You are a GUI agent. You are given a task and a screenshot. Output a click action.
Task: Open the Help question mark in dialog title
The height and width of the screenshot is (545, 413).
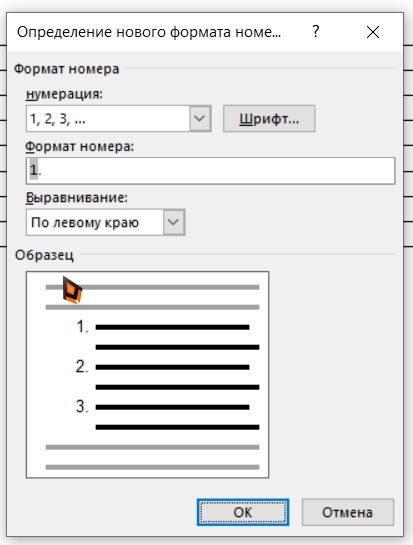point(316,32)
